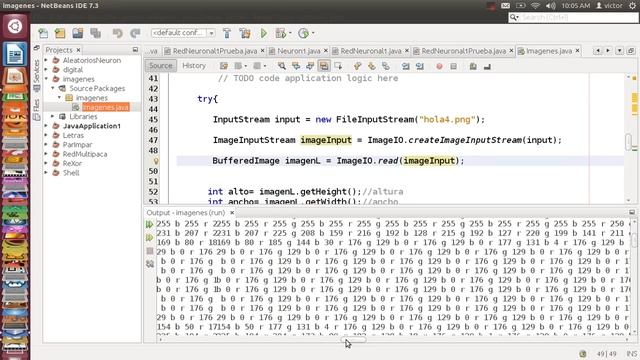
Task: Re-run the program from output panel
Action: point(149,224)
